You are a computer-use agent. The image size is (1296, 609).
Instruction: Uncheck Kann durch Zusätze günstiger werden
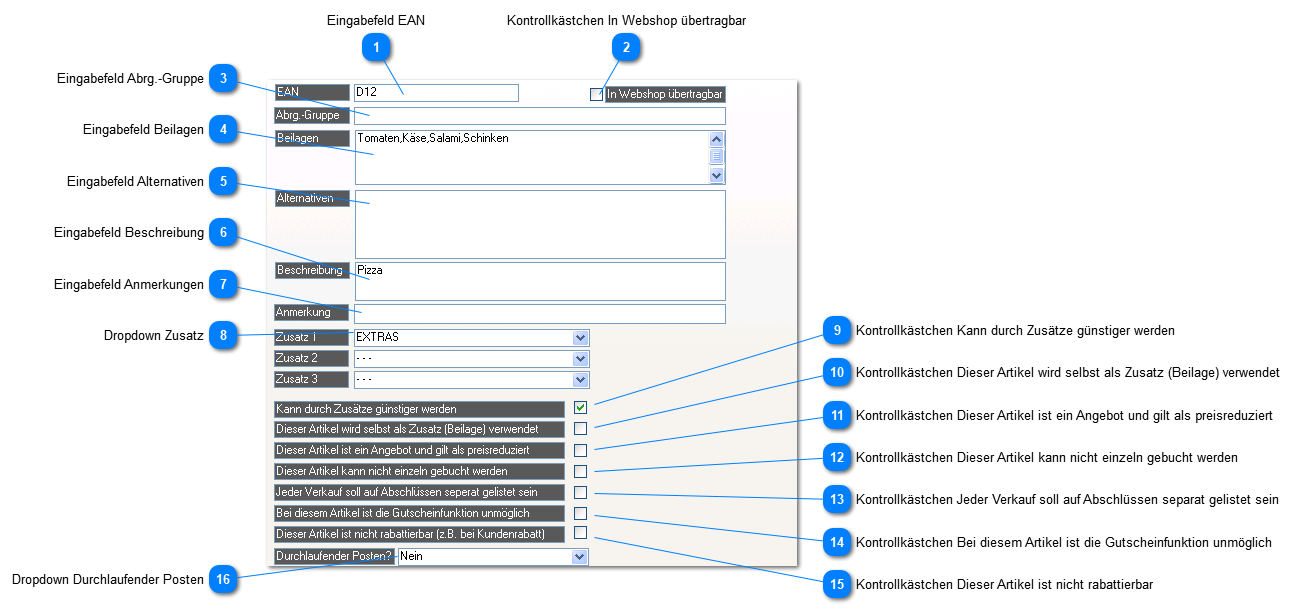[580, 408]
